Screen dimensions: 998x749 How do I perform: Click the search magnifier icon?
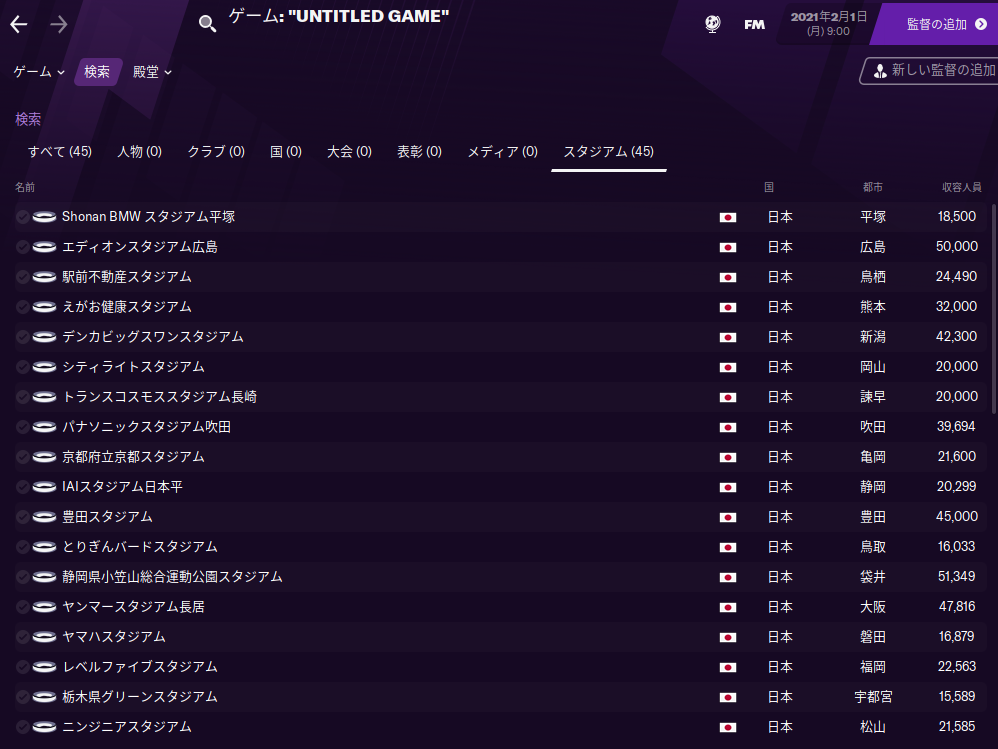pyautogui.click(x=207, y=24)
